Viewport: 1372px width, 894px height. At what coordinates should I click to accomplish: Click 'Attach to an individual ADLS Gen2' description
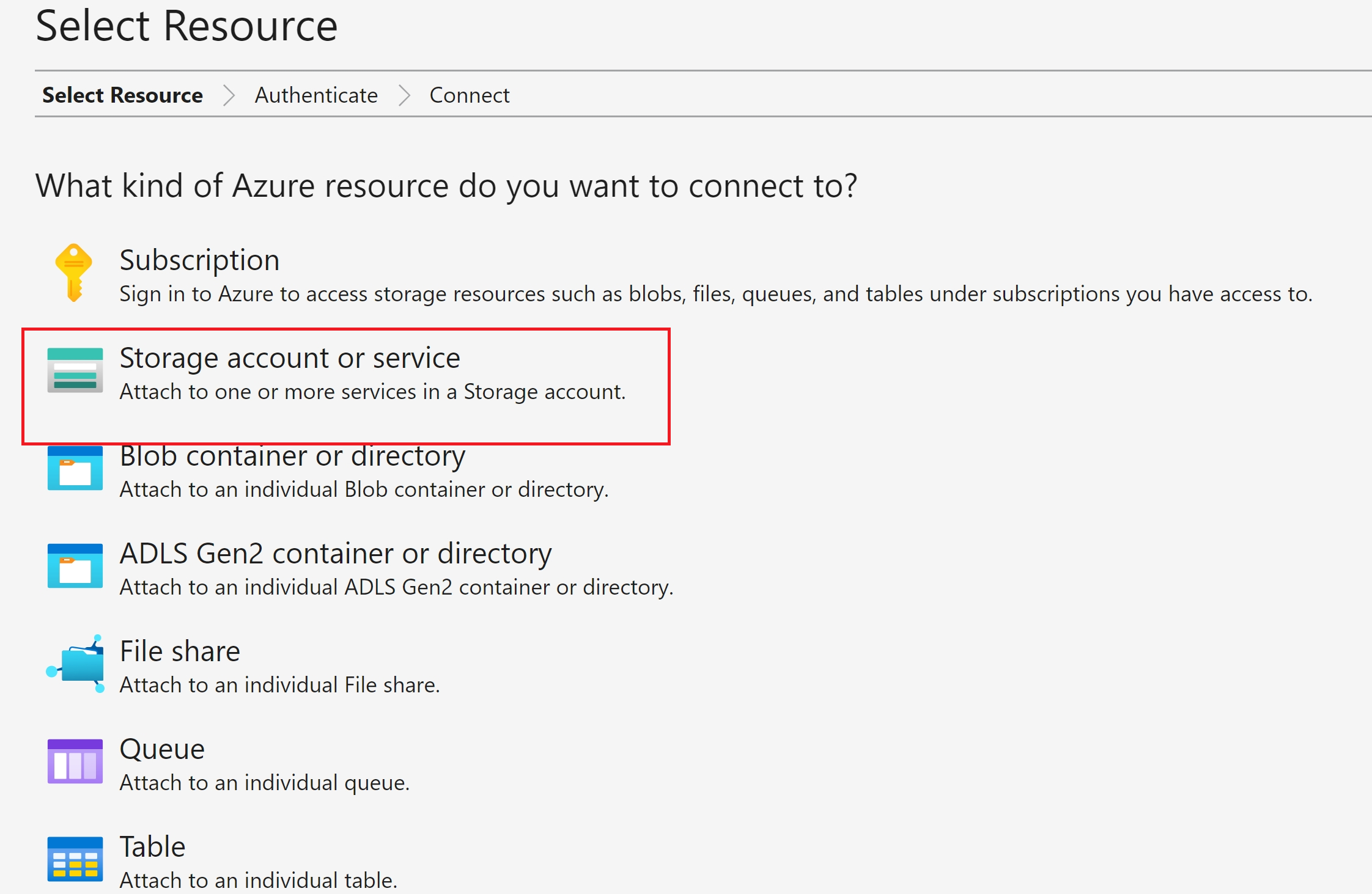click(x=396, y=587)
